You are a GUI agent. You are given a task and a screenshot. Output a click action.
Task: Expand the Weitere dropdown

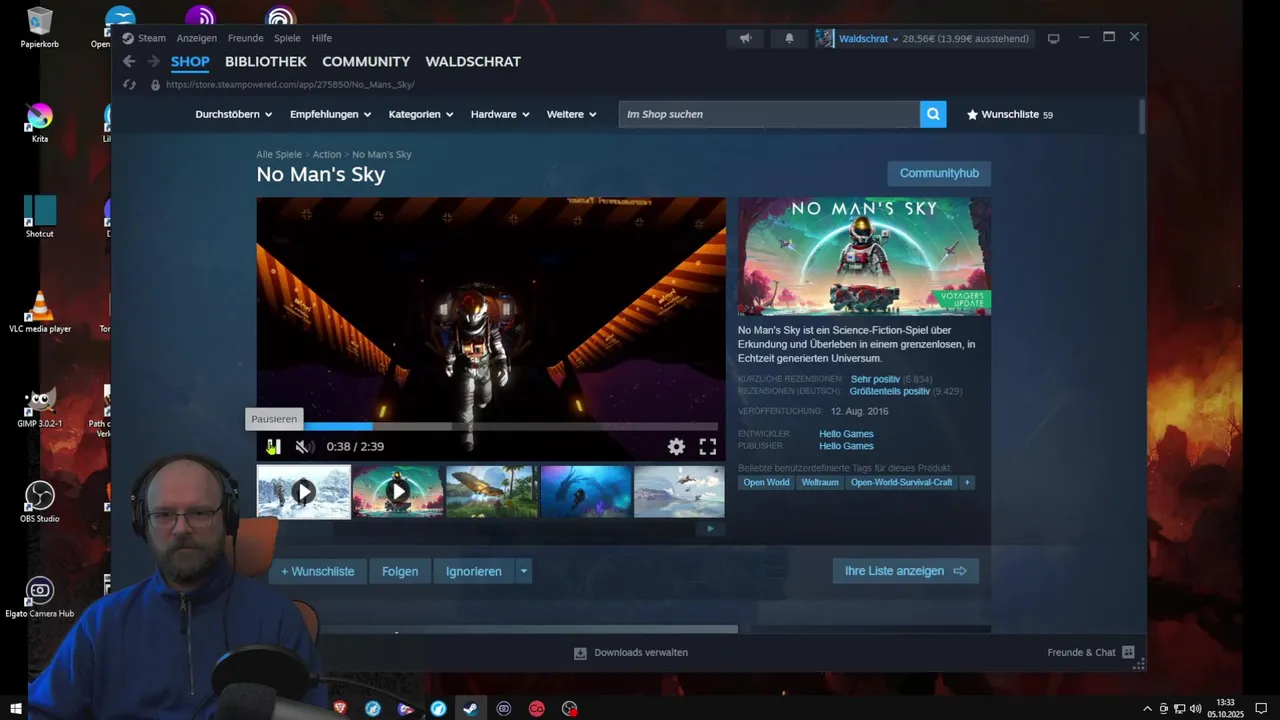(x=572, y=114)
